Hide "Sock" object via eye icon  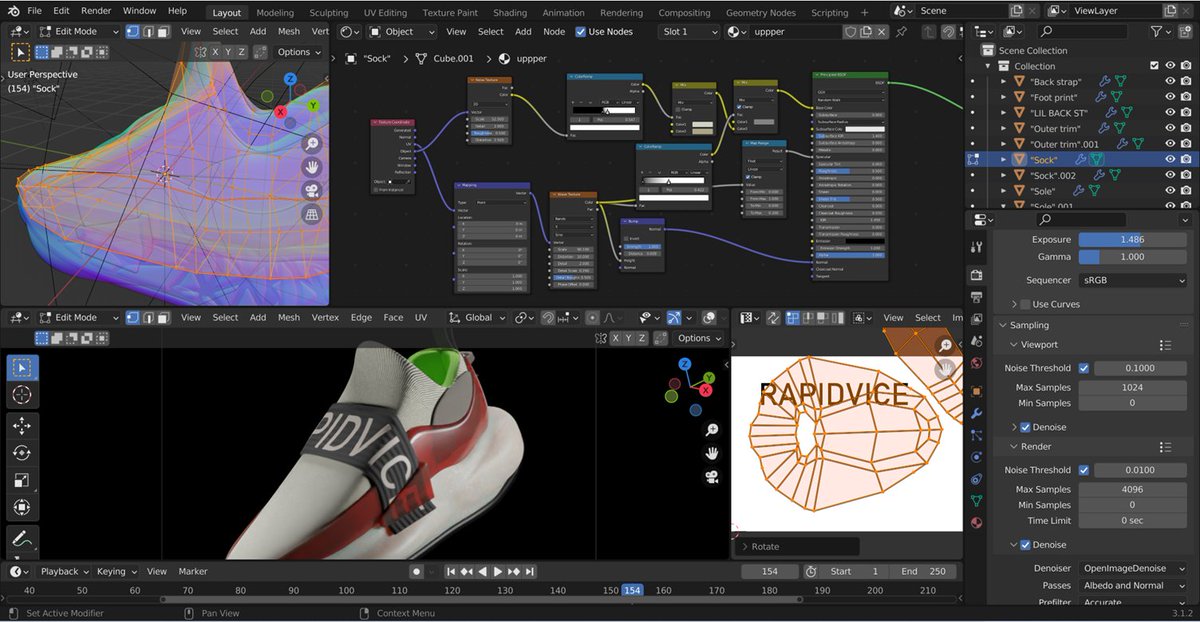pyautogui.click(x=1170, y=159)
